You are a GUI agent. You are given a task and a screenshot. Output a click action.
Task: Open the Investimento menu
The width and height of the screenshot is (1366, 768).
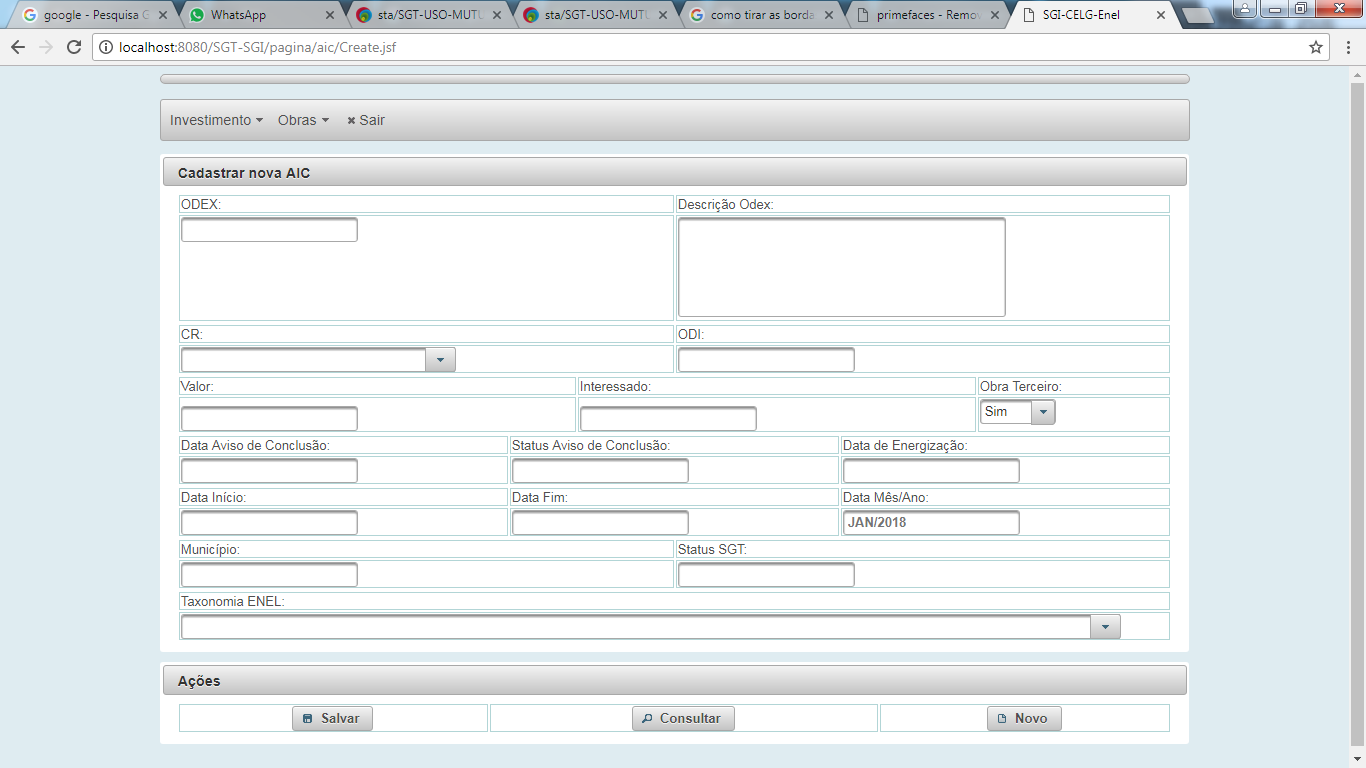[x=216, y=120]
